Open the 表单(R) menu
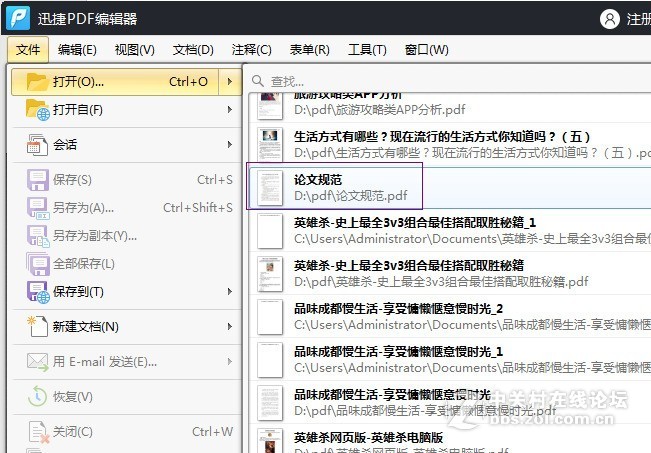This screenshot has width=651, height=453. [310, 50]
